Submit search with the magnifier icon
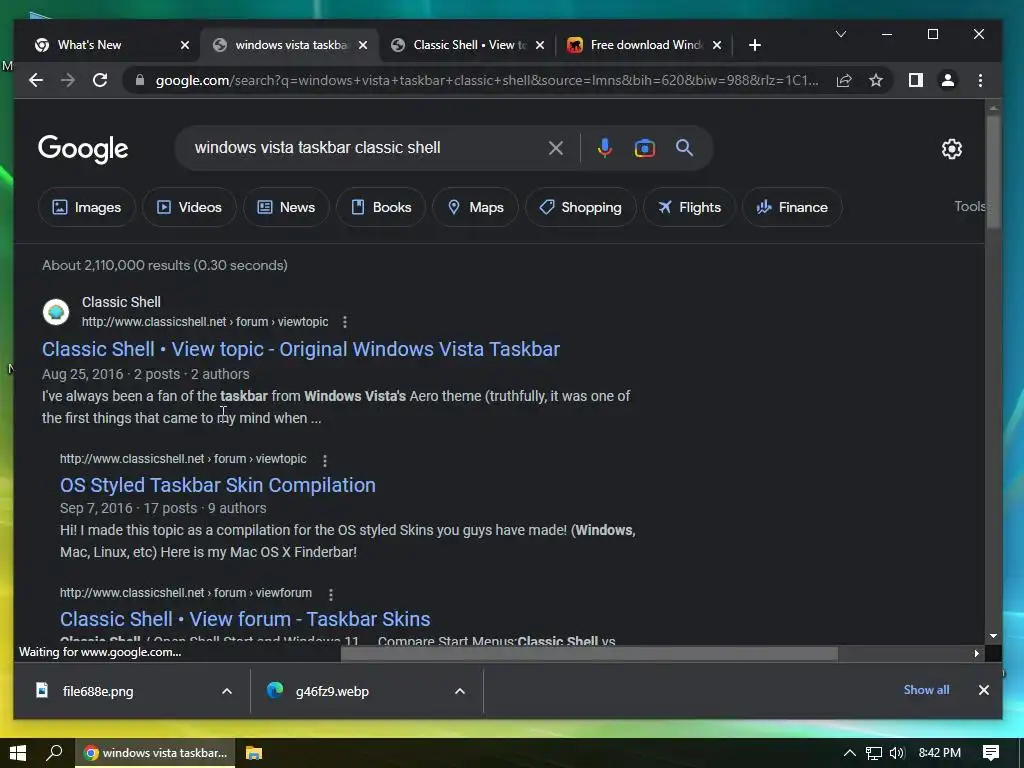Viewport: 1024px width, 768px height. (x=684, y=148)
